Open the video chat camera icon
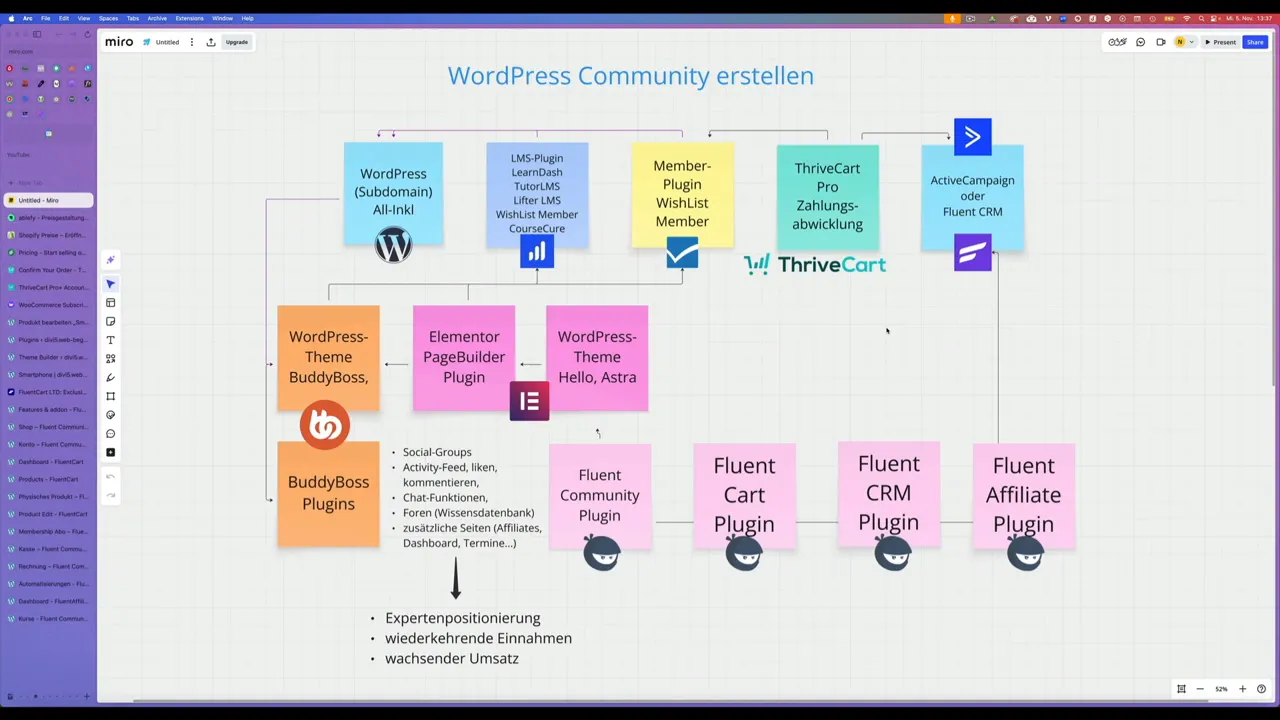The image size is (1280, 720). (1161, 42)
